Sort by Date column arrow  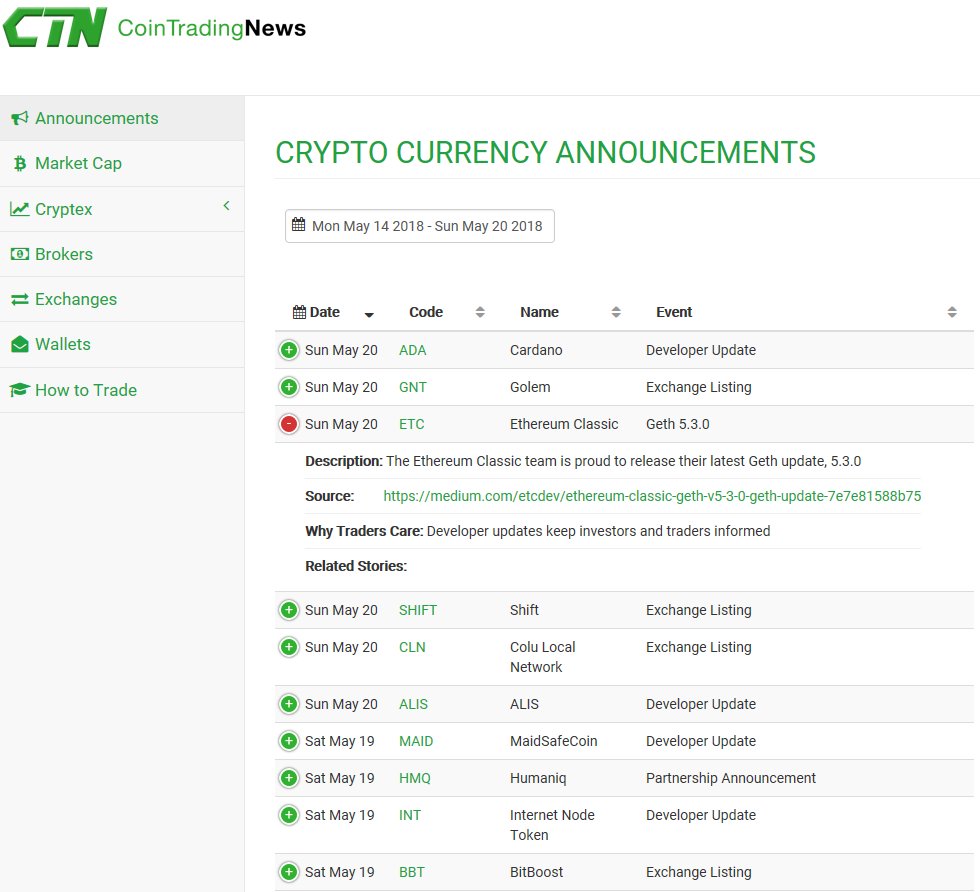[369, 314]
